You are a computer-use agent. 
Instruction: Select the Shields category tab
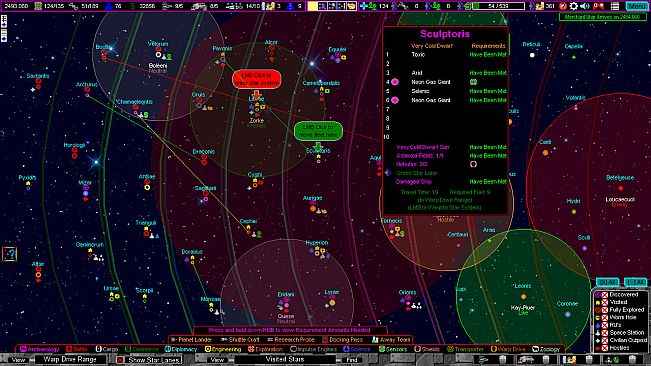427,349
